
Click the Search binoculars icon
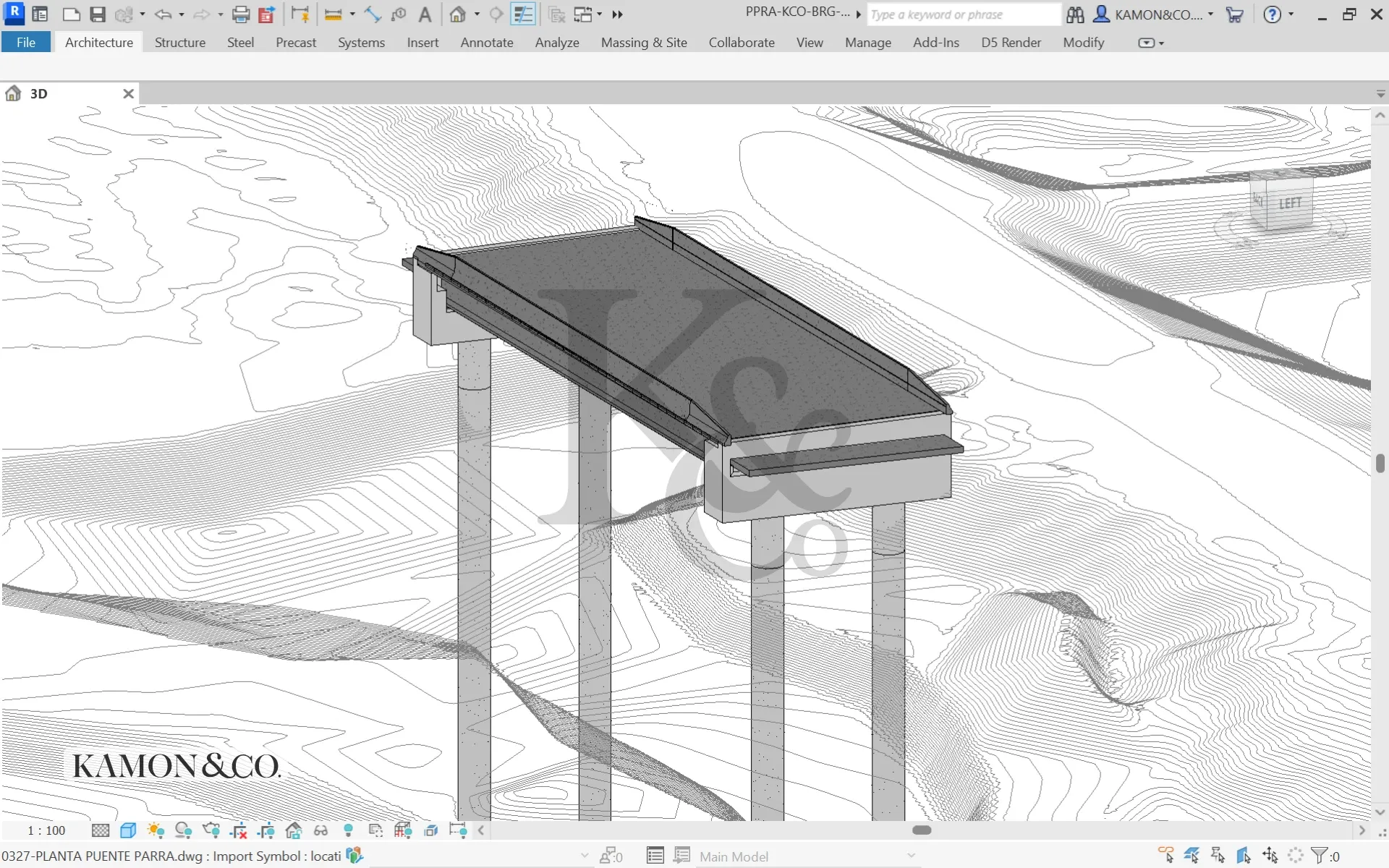[x=1075, y=14]
